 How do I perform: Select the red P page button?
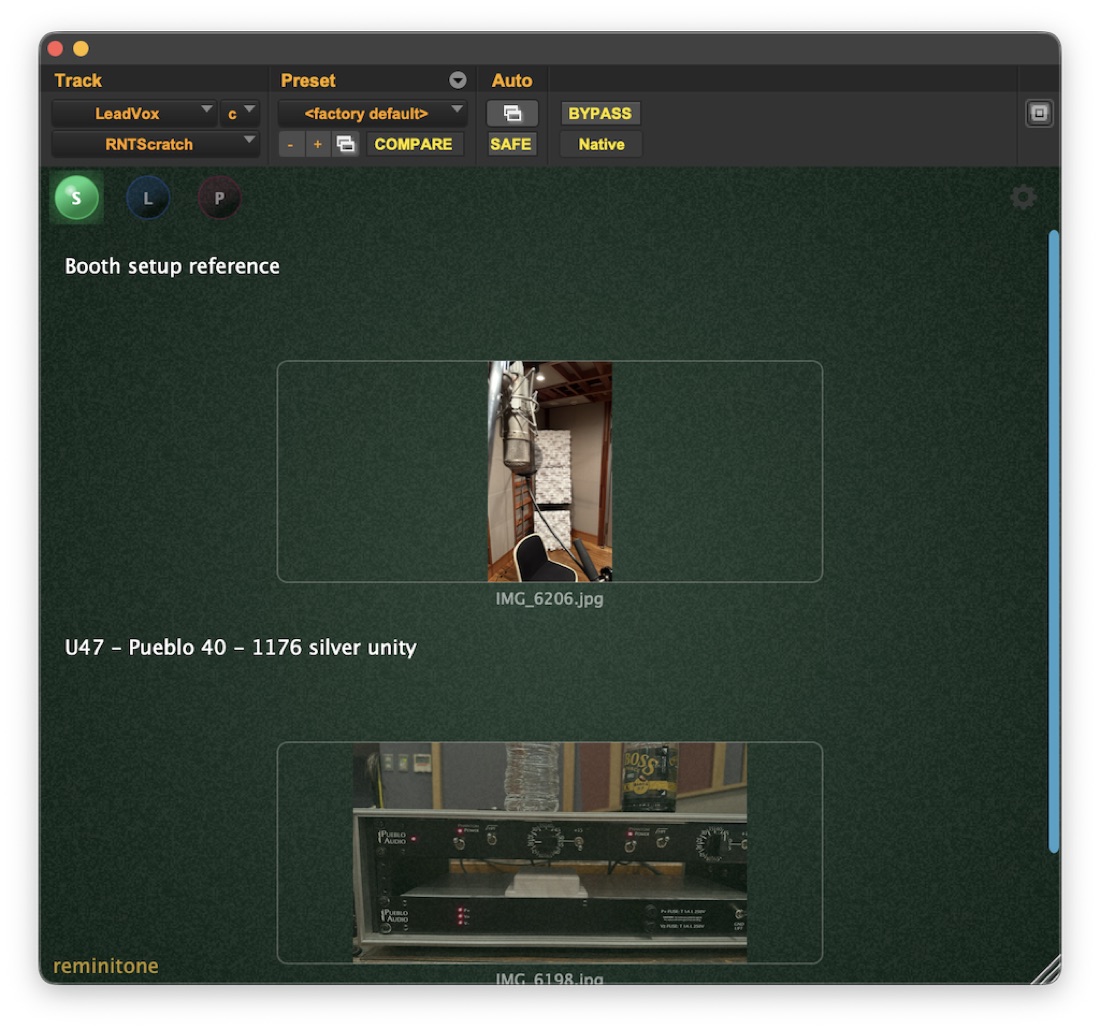click(220, 198)
